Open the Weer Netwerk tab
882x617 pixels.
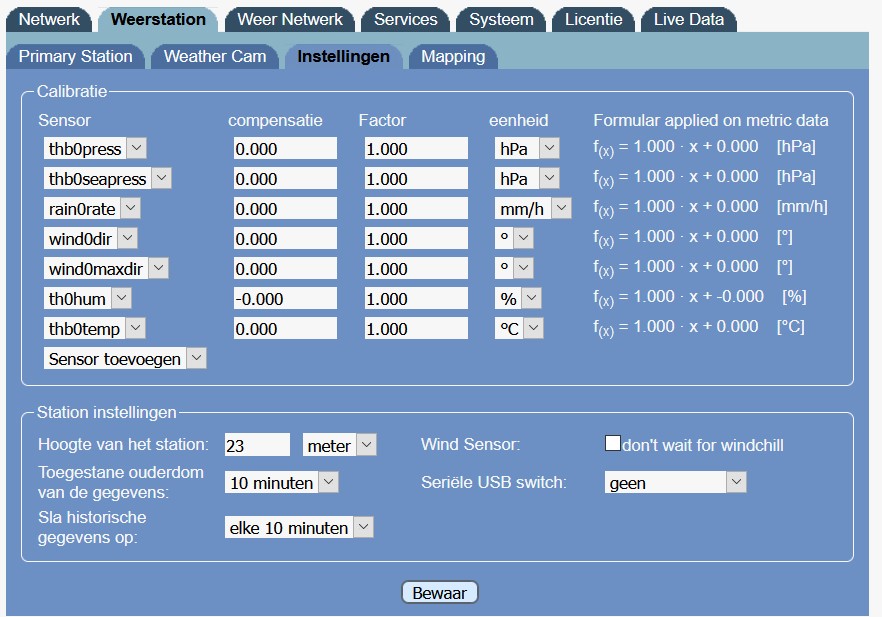click(289, 19)
